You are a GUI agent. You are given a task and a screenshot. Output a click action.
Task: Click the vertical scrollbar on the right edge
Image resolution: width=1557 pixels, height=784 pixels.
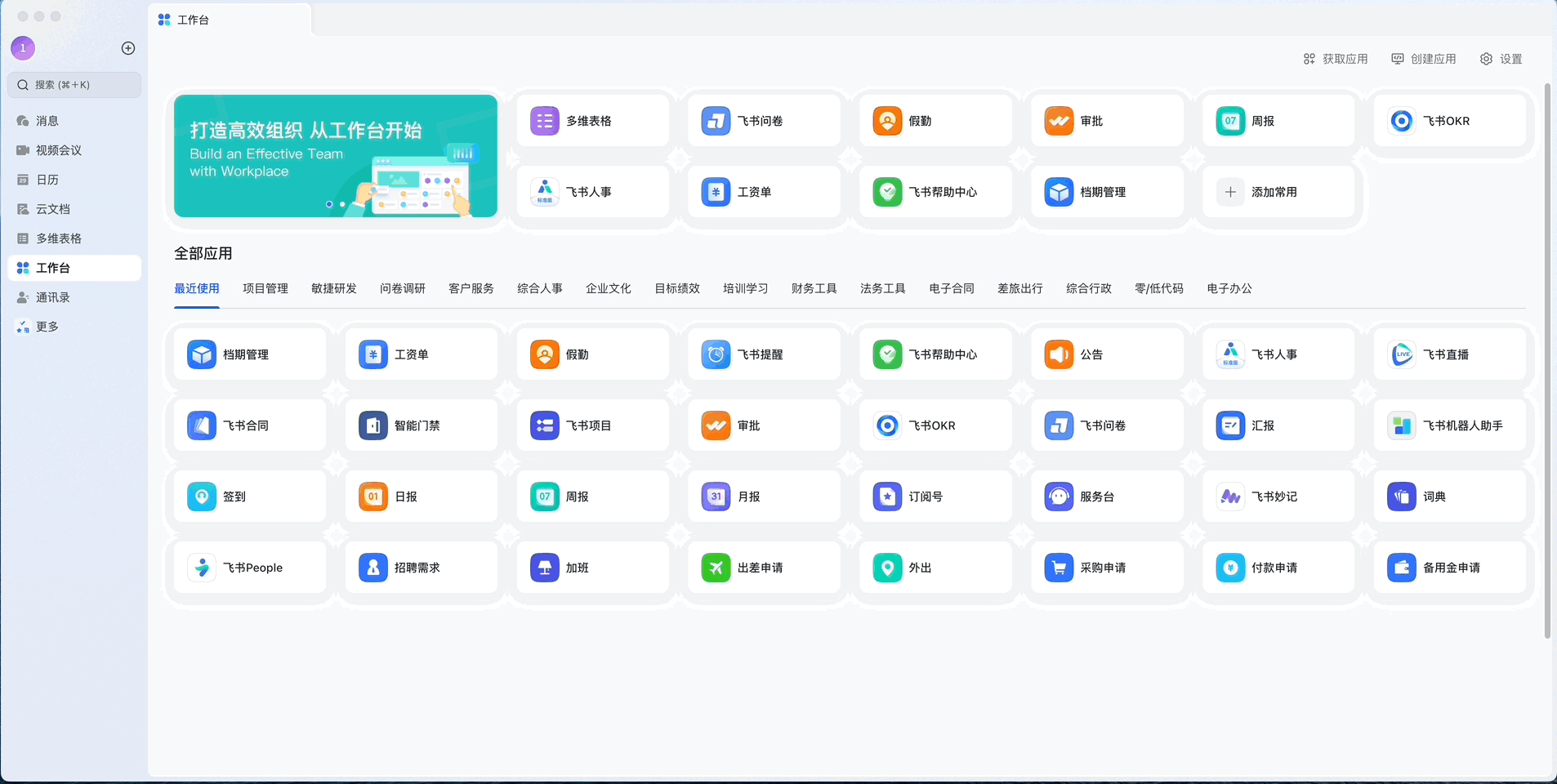coord(1547,361)
